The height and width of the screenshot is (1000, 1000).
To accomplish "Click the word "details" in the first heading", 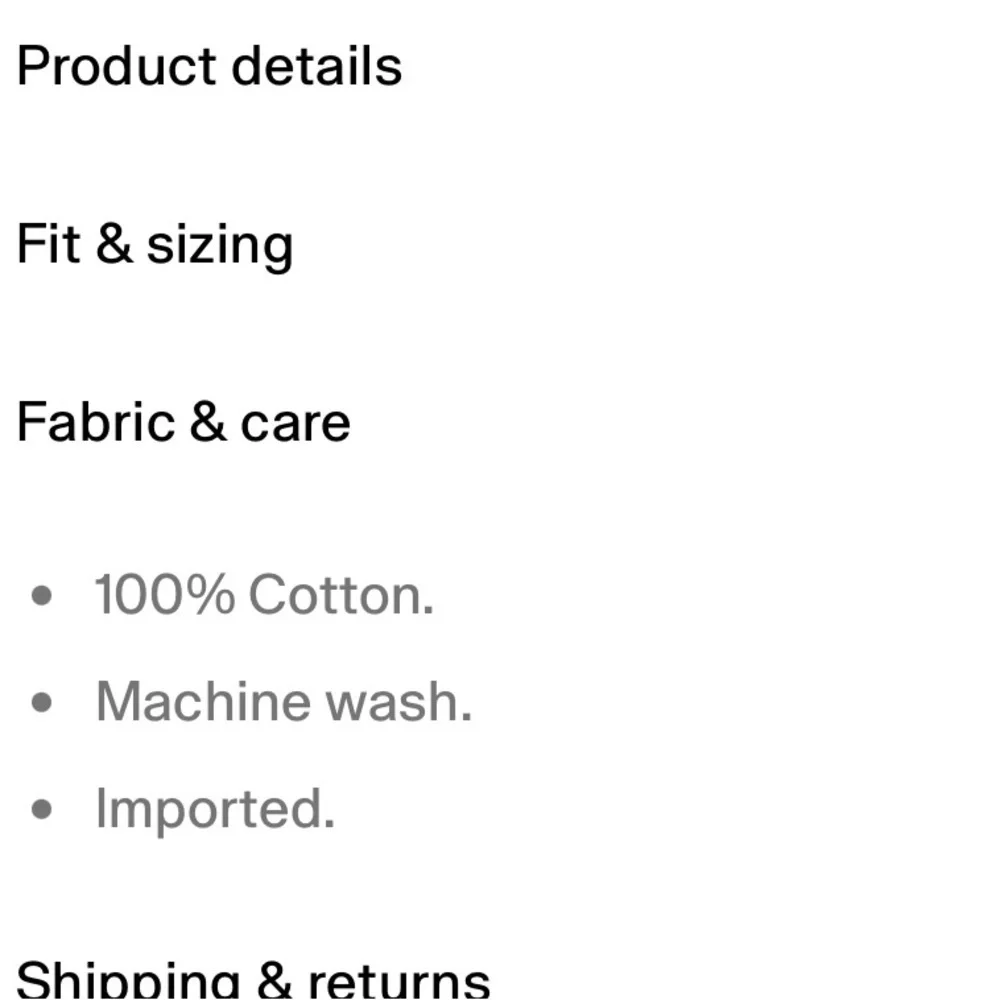I will (317, 66).
